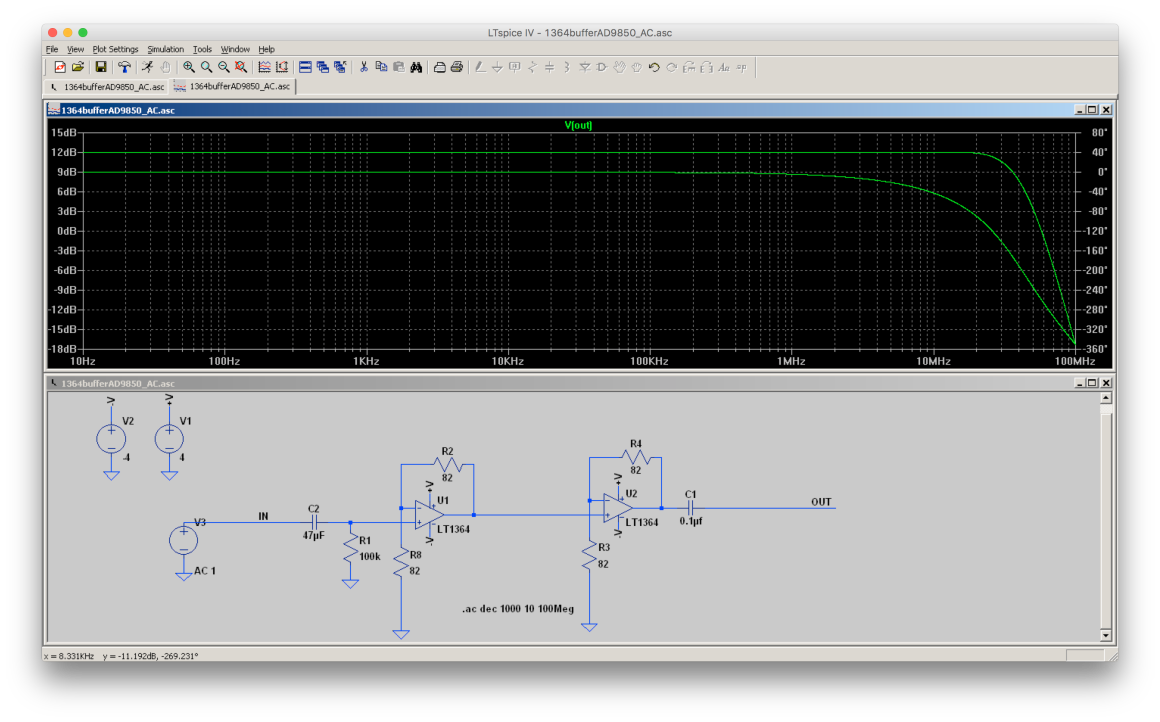Click the macOS red close window button
Image resolution: width=1160 pixels, height=722 pixels.
click(53, 33)
